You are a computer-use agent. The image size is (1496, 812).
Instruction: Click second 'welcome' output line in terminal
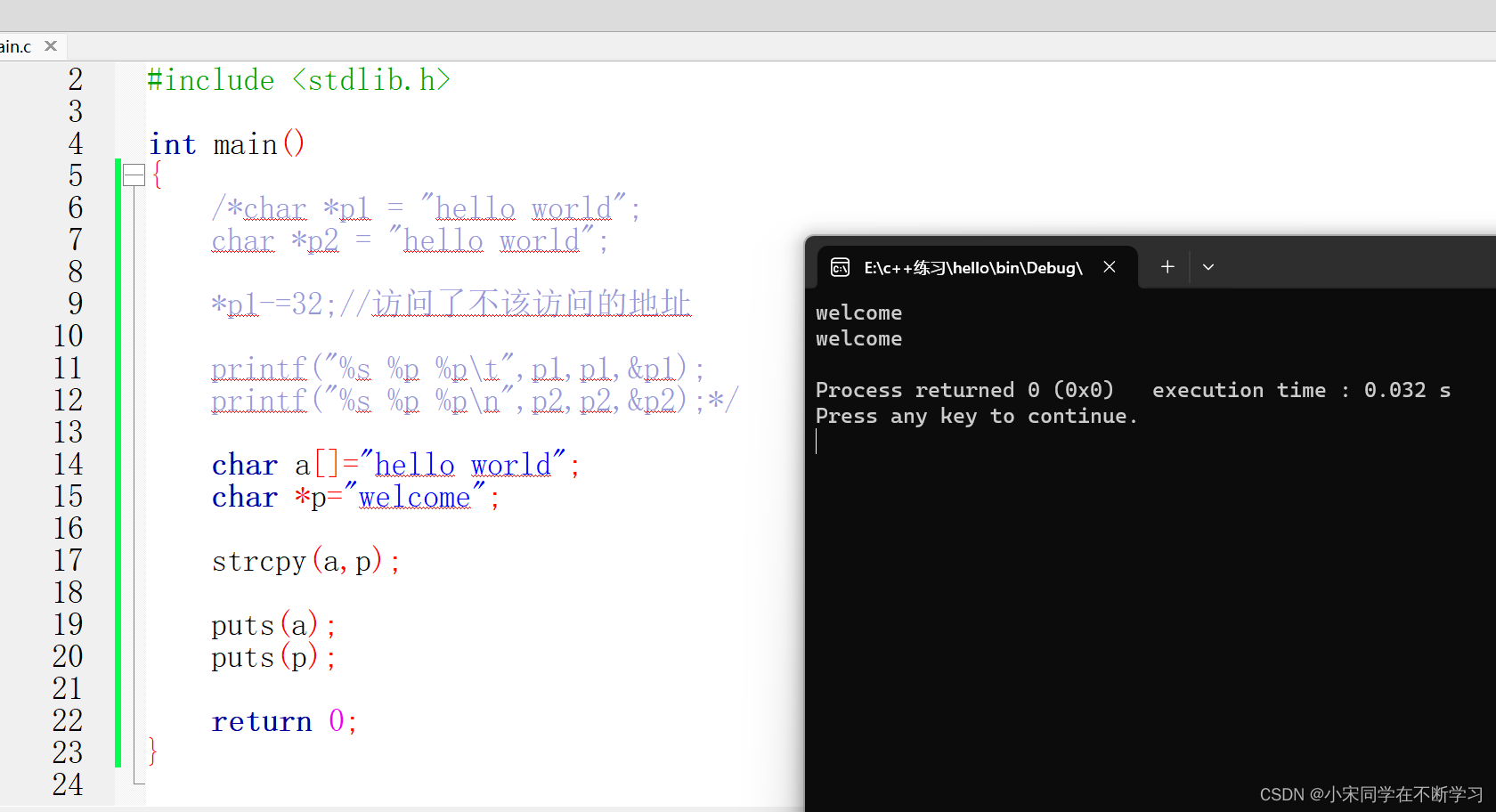click(x=858, y=338)
